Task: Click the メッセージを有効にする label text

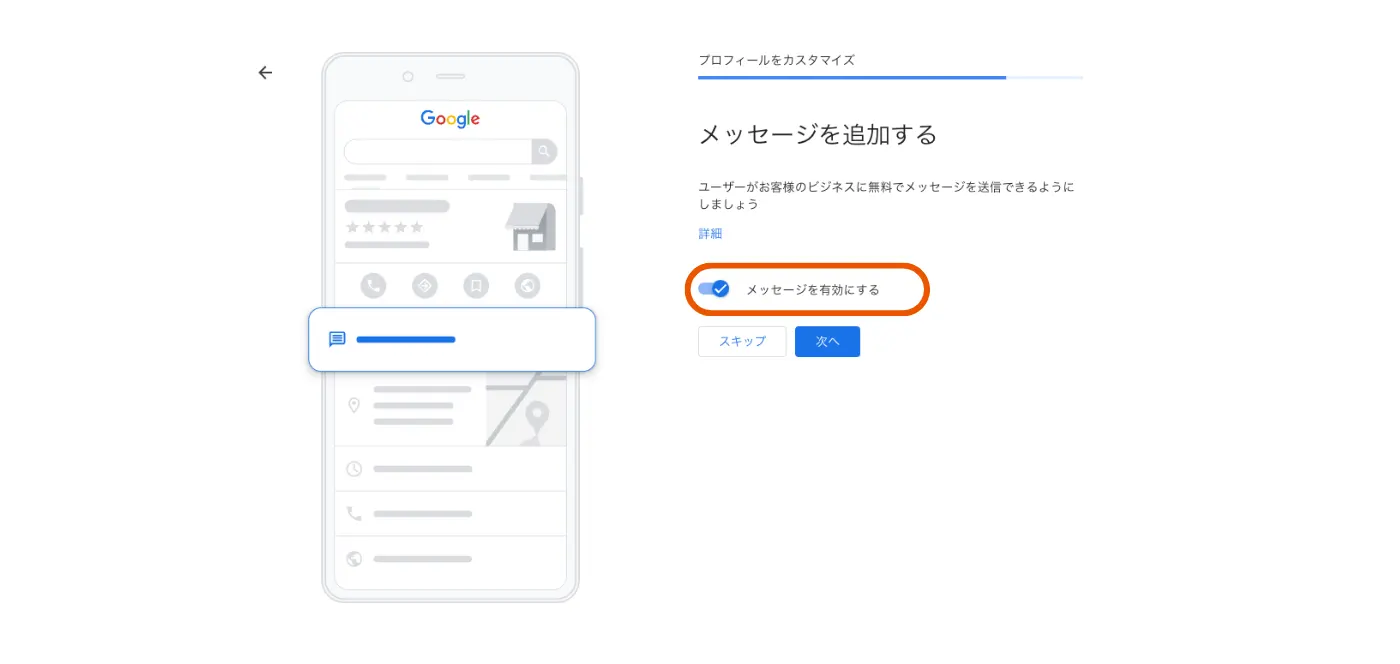Action: (813, 290)
